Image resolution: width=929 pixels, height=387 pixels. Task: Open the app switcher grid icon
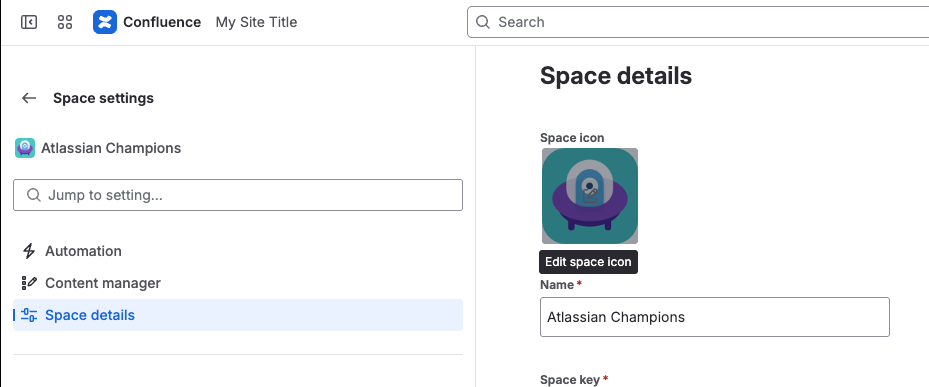[x=65, y=23]
